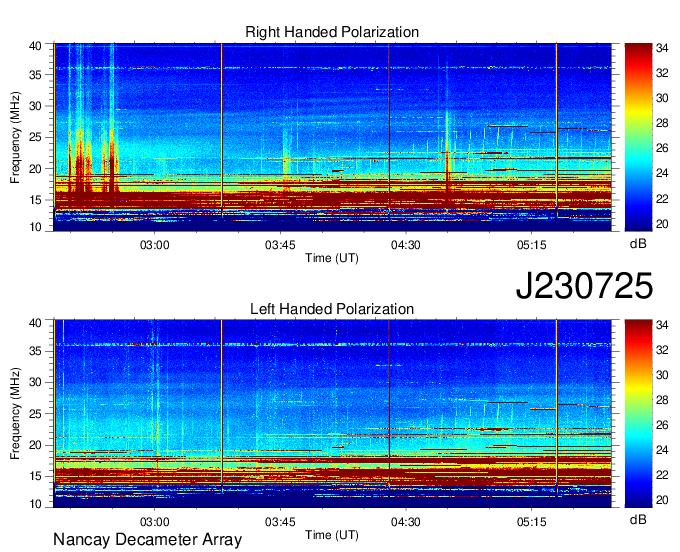Click the 20 MHz tick on the left-handed plot
The width and height of the screenshot is (680, 552).
36,445
